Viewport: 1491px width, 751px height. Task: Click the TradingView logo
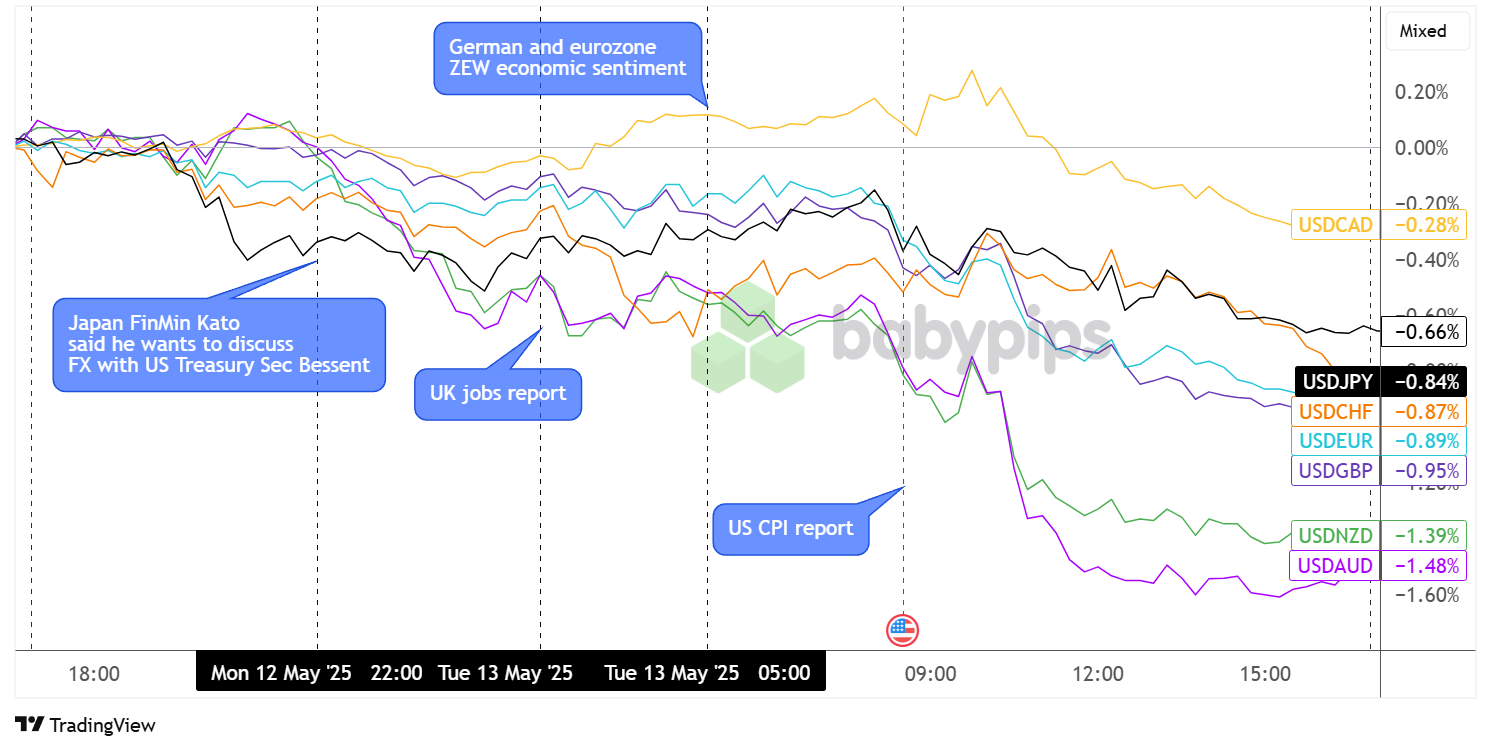tap(85, 725)
